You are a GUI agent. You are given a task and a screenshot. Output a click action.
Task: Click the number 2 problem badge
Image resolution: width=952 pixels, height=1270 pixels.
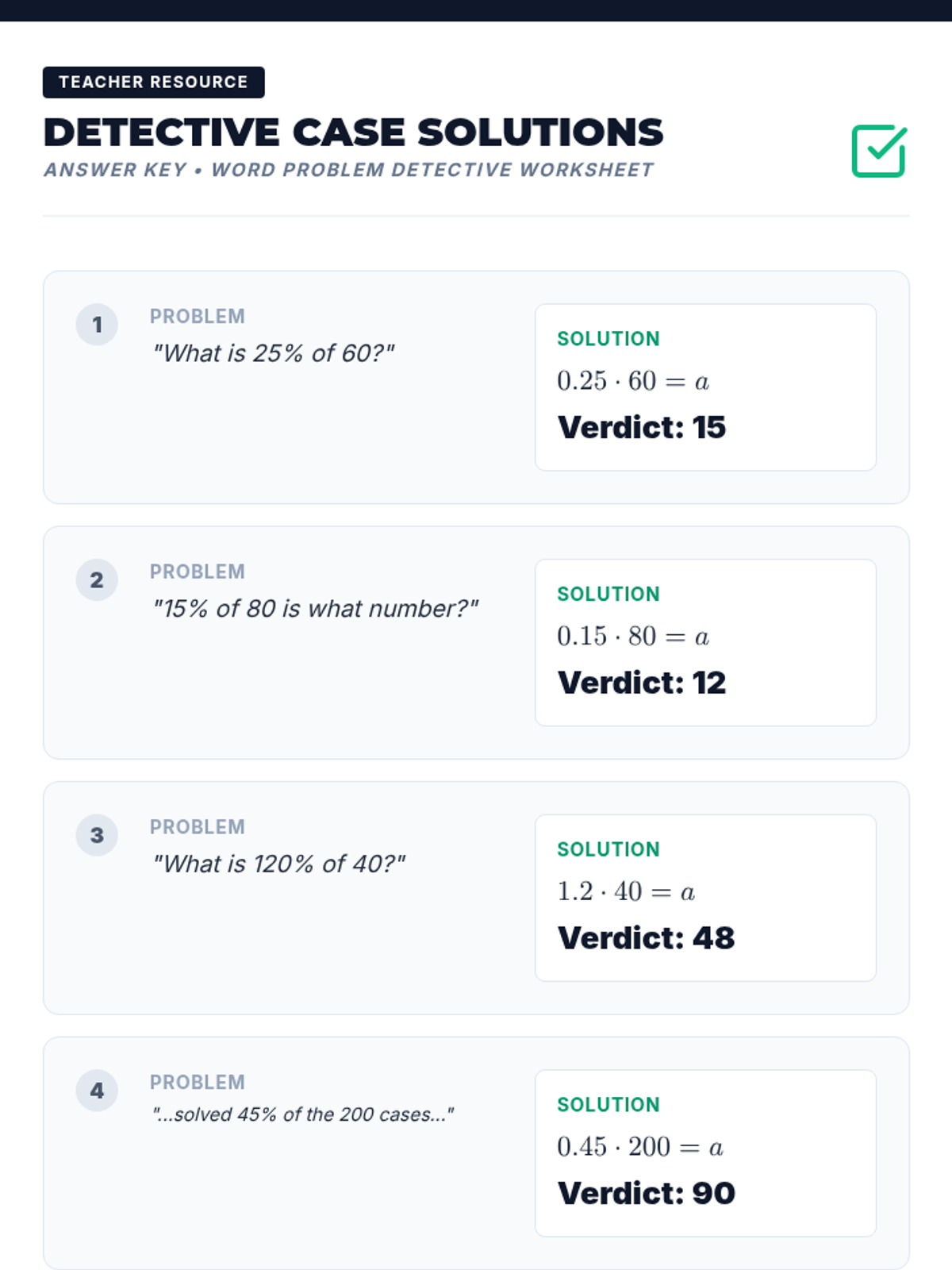(x=97, y=580)
